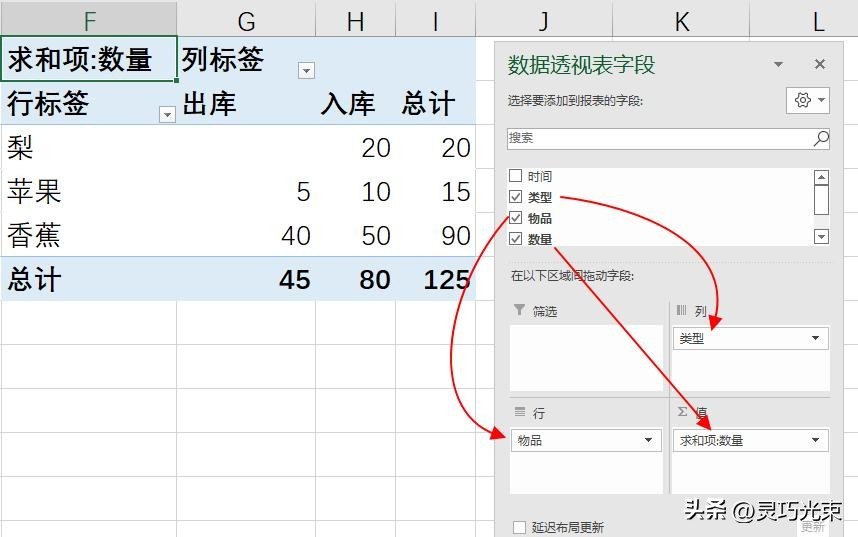Viewport: 858px width, 537px height.
Task: Select the grand total 125 cell
Action: (x=436, y=279)
